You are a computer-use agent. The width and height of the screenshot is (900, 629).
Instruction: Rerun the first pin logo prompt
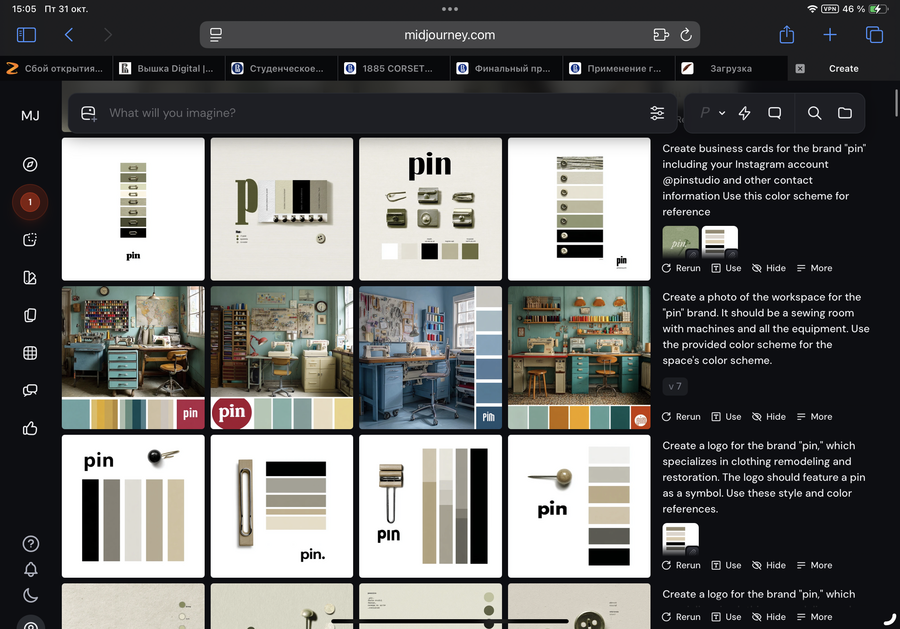click(681, 565)
